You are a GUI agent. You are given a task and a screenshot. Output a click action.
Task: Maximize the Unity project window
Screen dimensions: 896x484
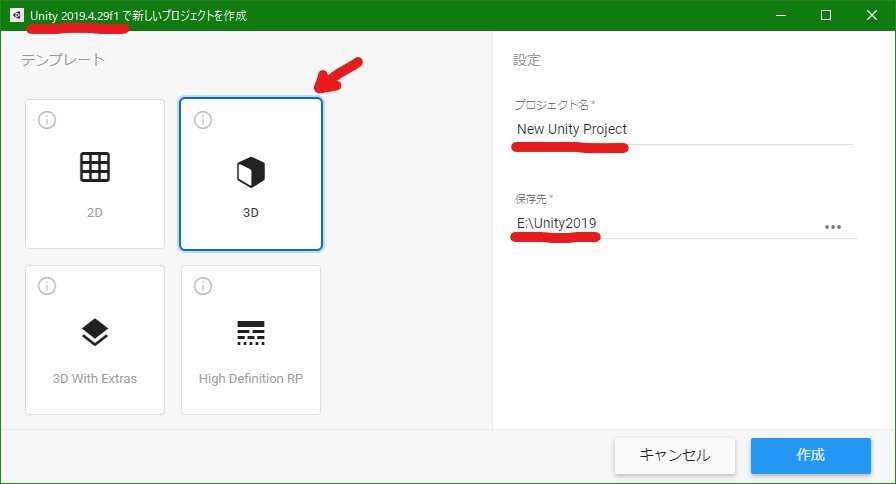[826, 15]
